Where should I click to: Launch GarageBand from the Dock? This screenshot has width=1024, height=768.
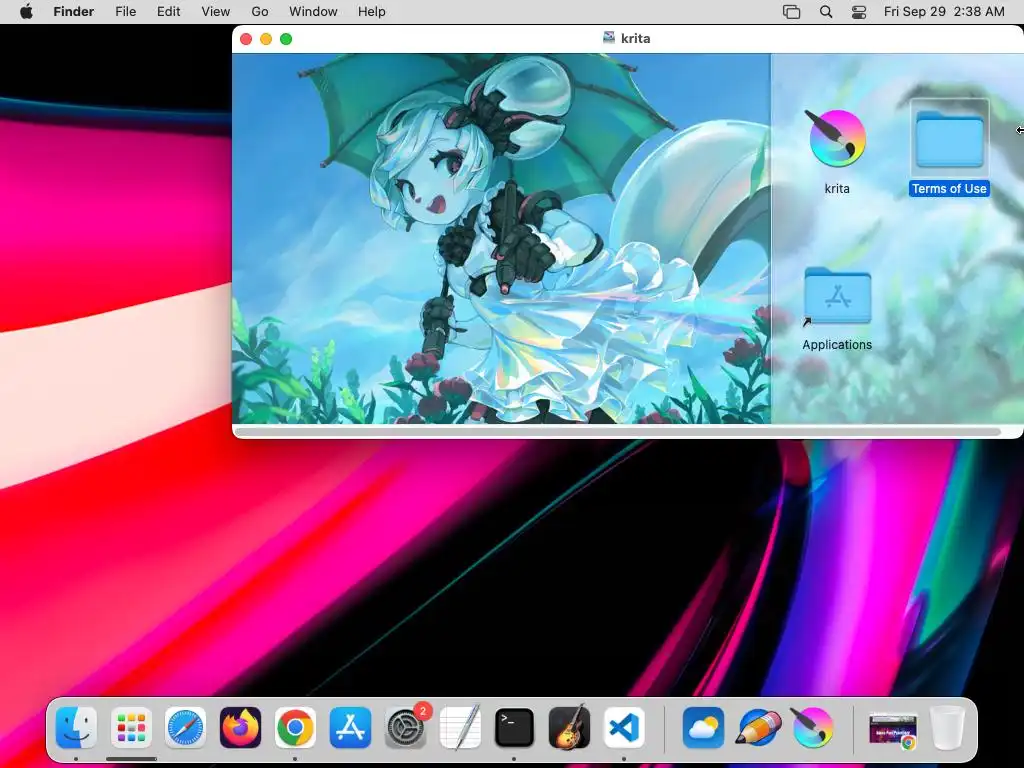[x=569, y=727]
